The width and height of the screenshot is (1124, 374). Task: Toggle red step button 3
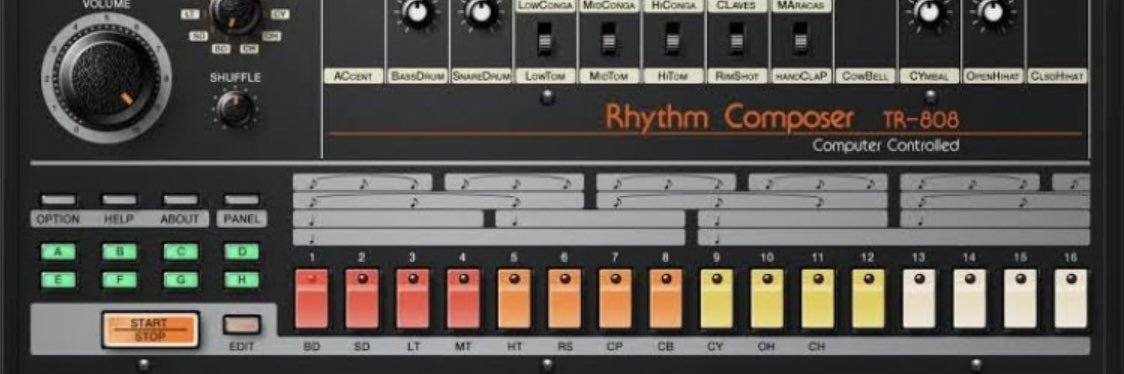(413, 299)
